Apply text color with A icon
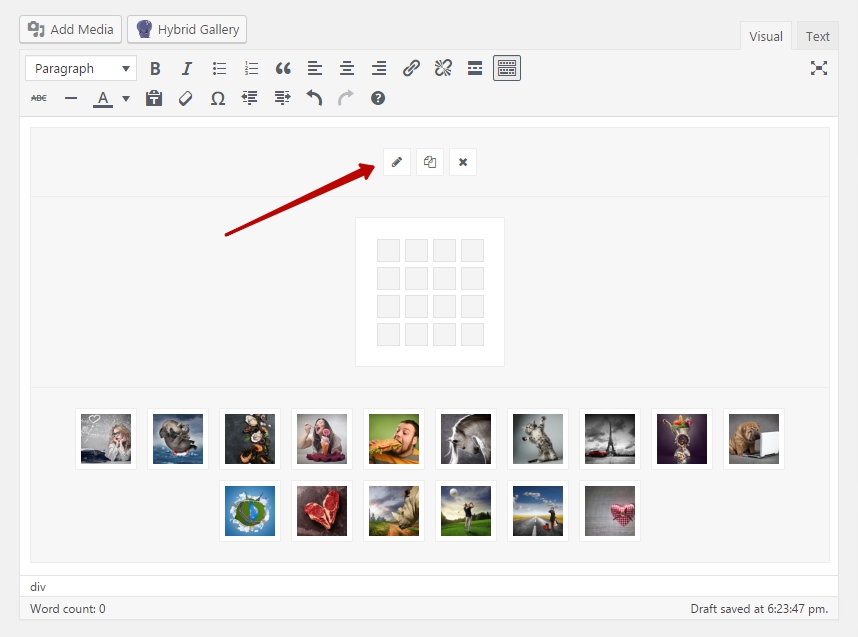 [103, 99]
